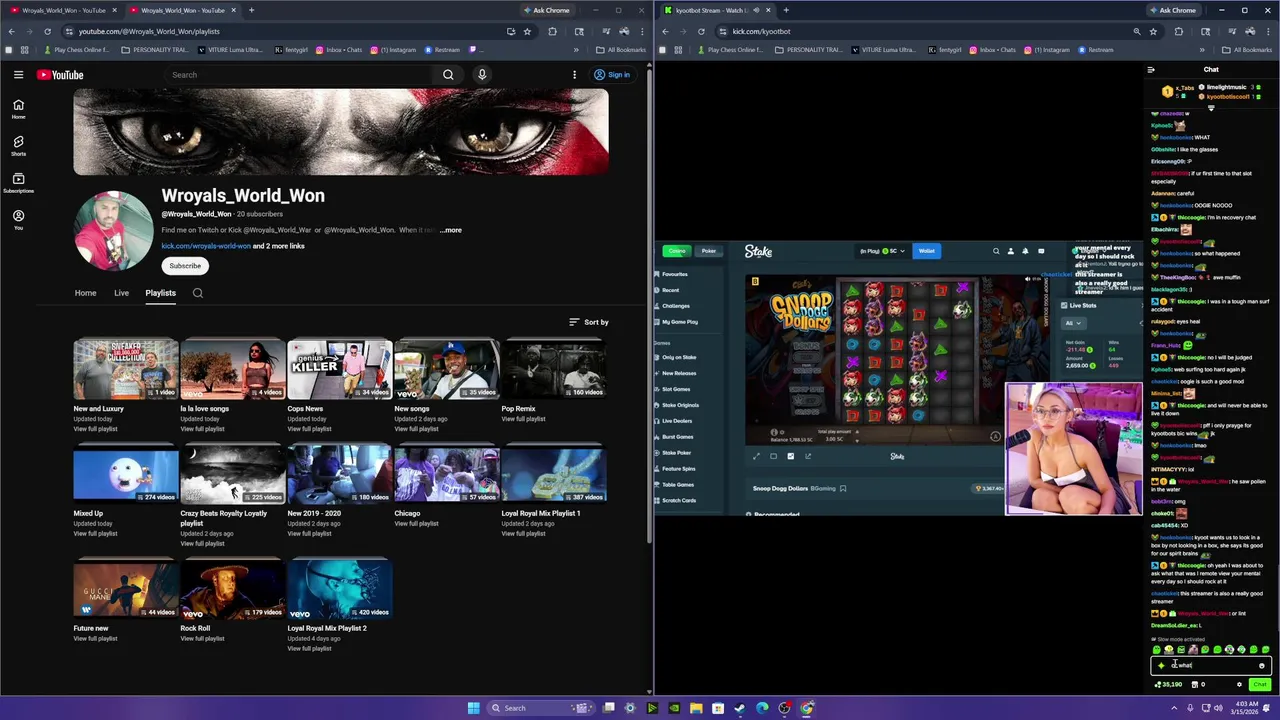The height and width of the screenshot is (720, 1280).
Task: Open Favourites in Stake sidebar
Action: pos(674,274)
